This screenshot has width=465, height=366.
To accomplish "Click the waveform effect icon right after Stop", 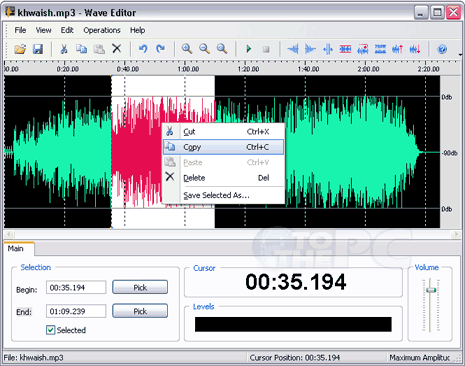I will 293,49.
